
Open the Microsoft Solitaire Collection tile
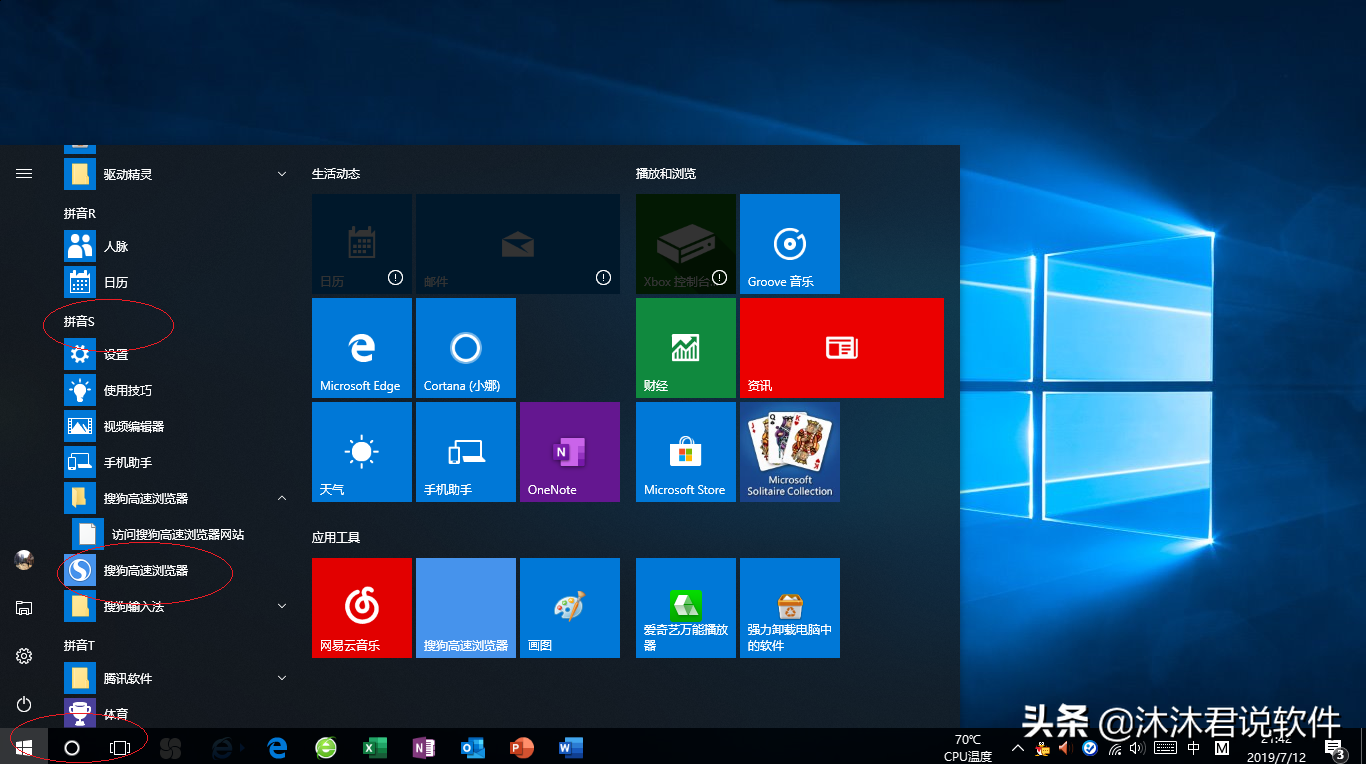pos(789,451)
